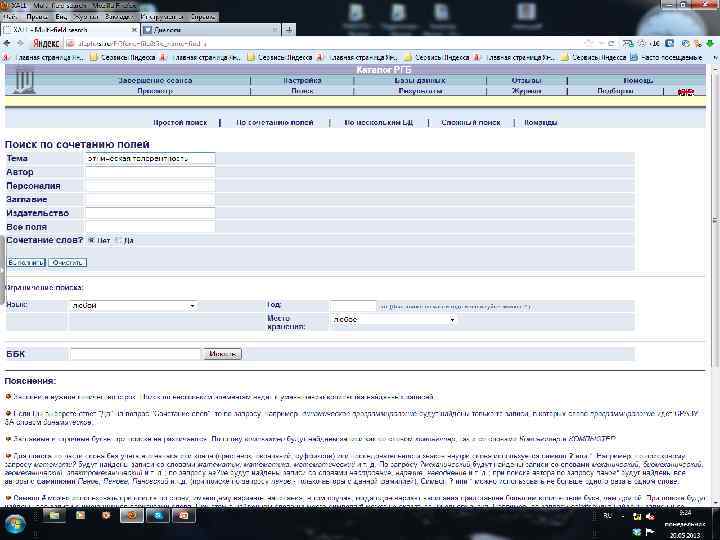Open Часто посещаемые bookmarks folder

pos(667,57)
